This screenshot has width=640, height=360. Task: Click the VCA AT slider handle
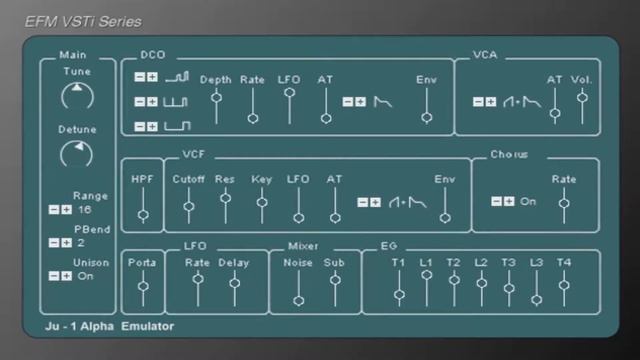[555, 113]
